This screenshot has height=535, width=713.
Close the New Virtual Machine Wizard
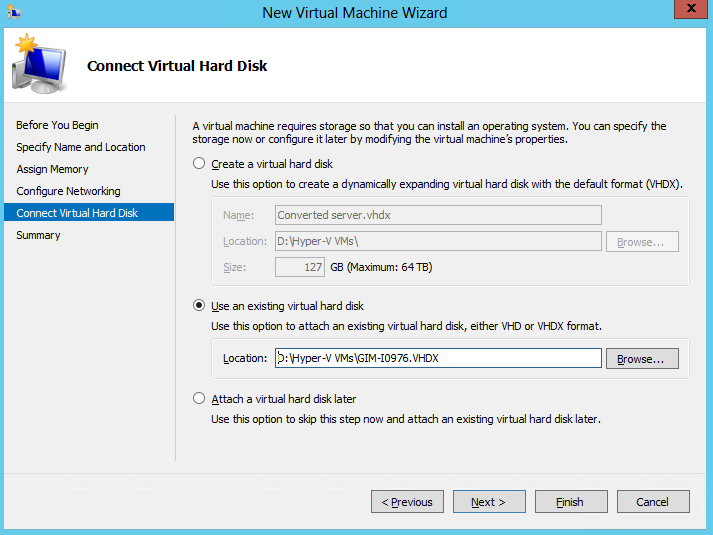pos(691,9)
